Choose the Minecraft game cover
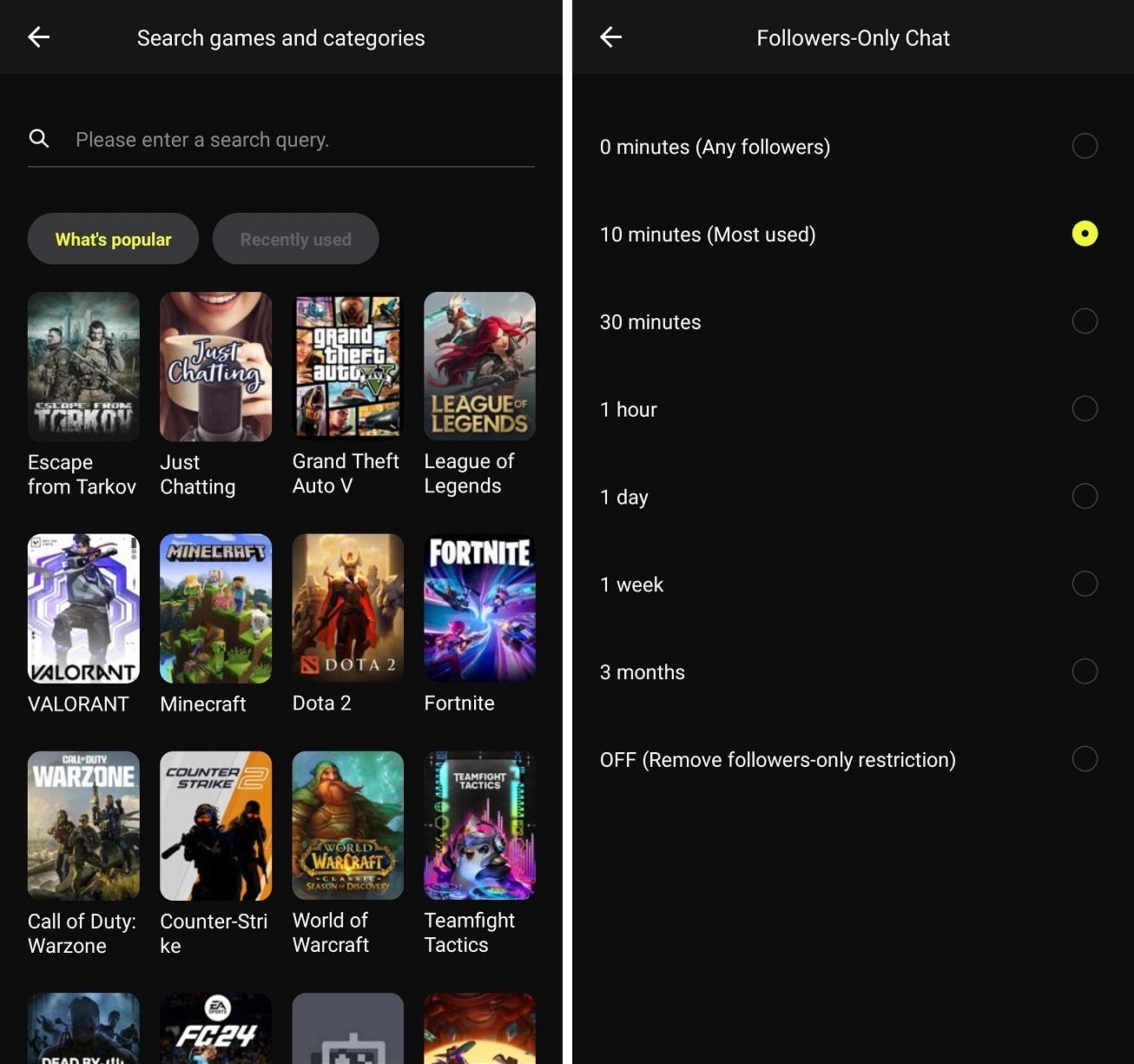Viewport: 1134px width, 1064px height. click(215, 608)
